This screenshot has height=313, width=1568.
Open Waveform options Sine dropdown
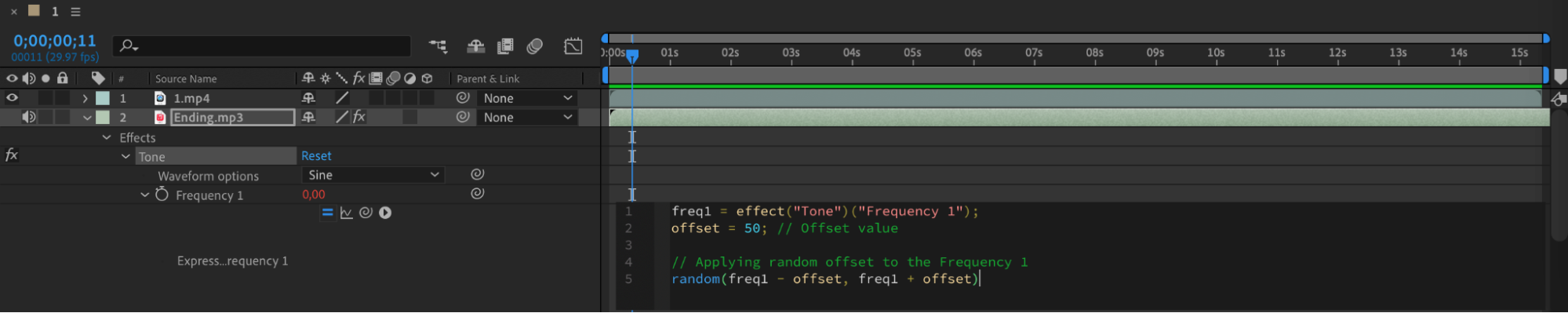[x=373, y=175]
